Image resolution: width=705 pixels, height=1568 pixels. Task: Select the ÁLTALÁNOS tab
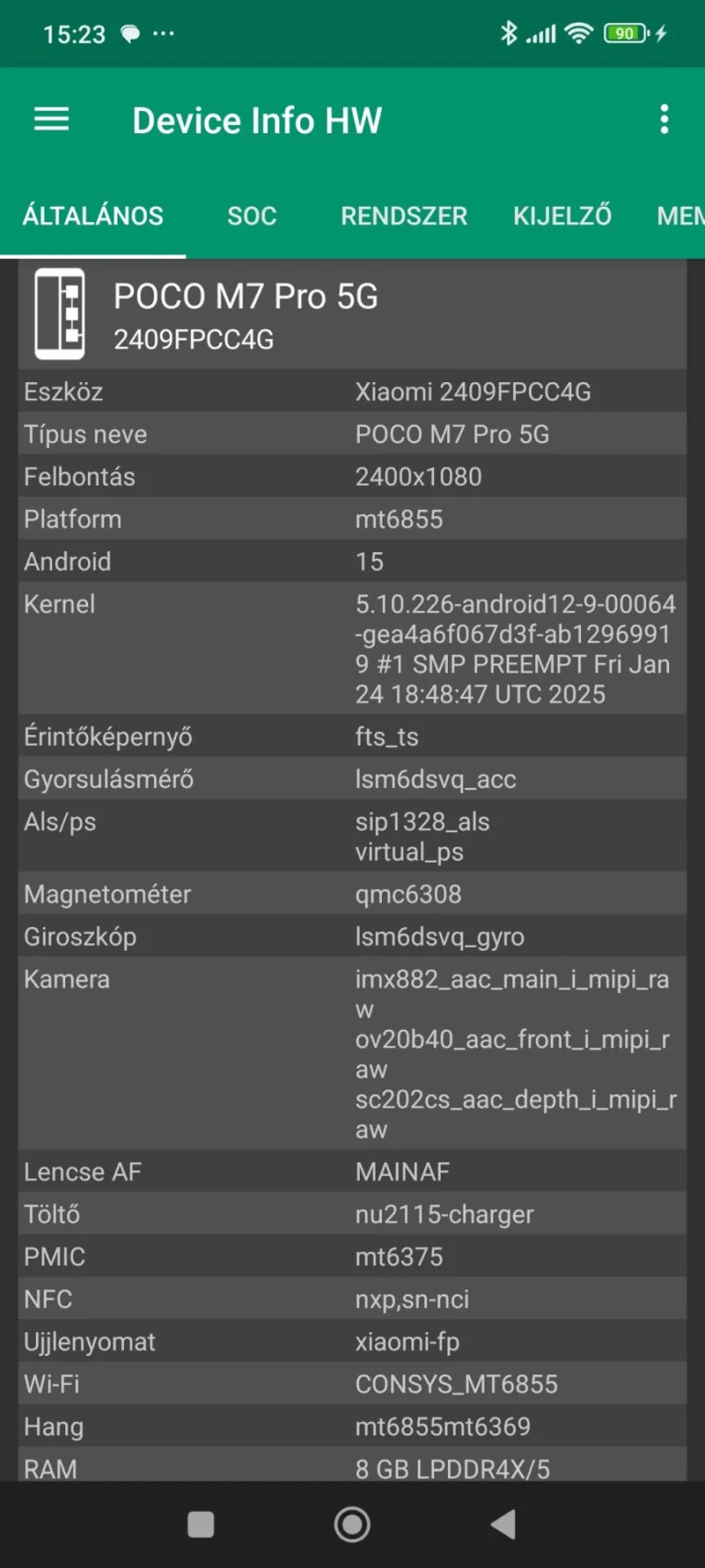coord(93,216)
